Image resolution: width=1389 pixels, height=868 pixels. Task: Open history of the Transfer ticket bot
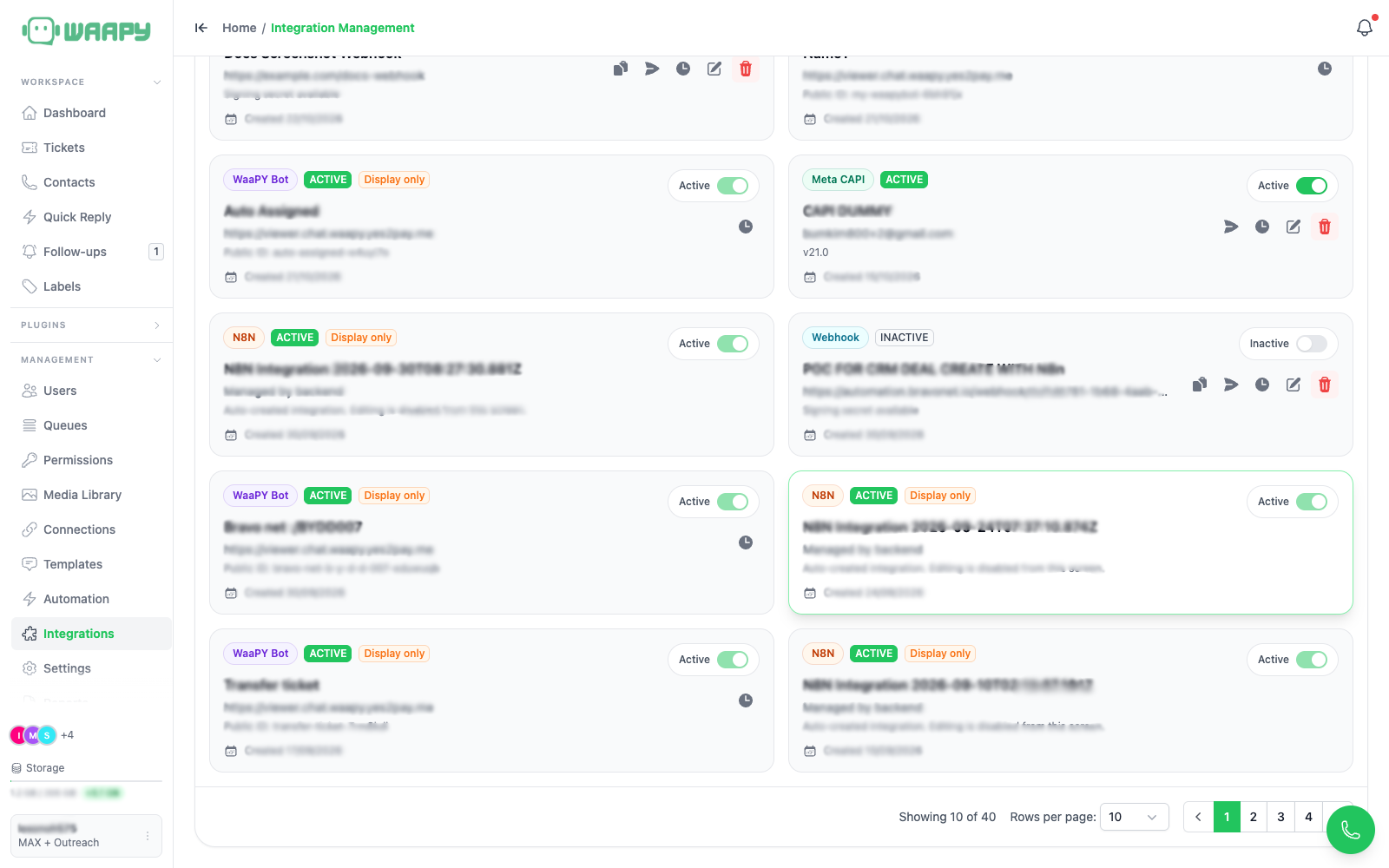pos(746,700)
